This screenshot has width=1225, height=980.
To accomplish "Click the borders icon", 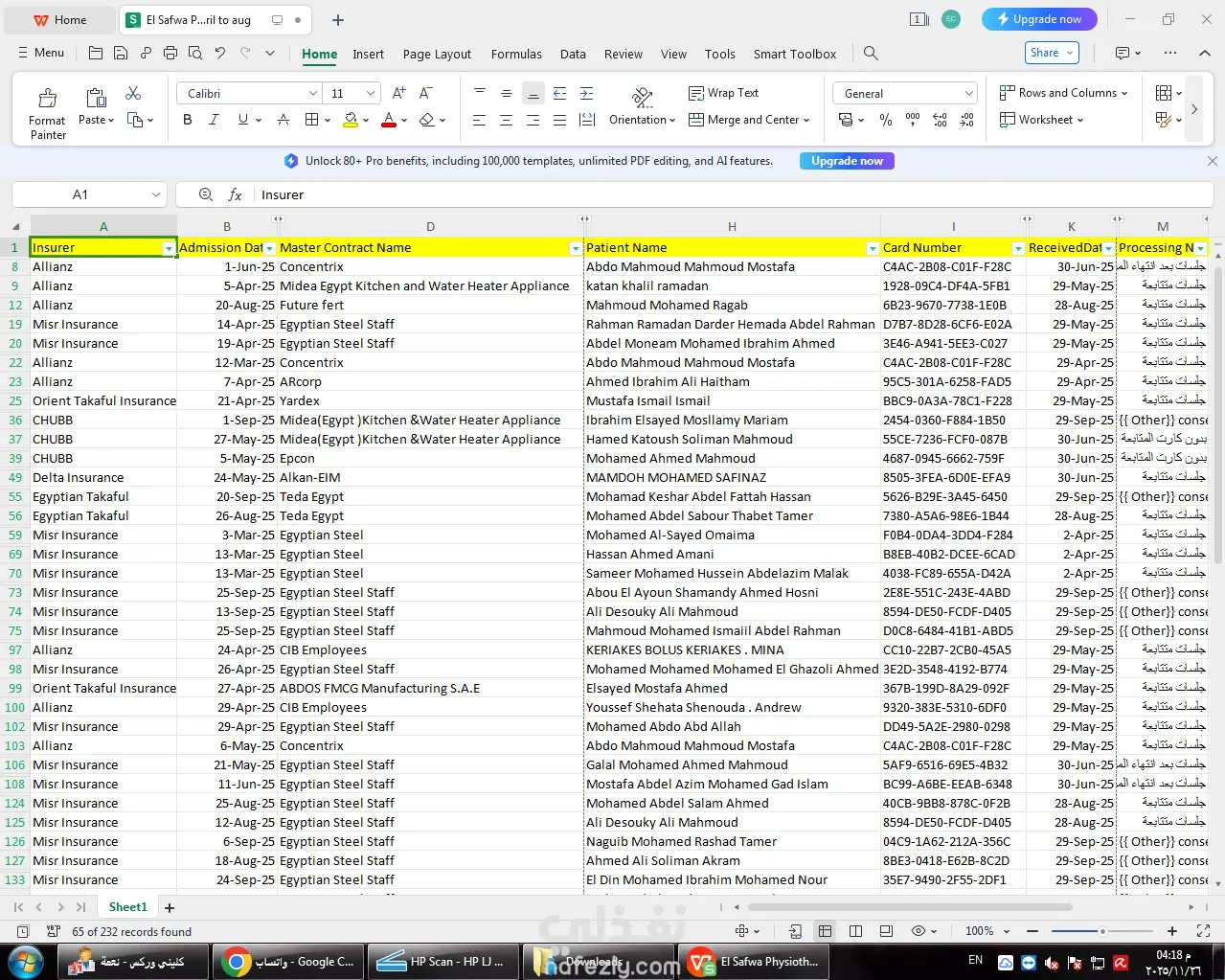I will 311,120.
